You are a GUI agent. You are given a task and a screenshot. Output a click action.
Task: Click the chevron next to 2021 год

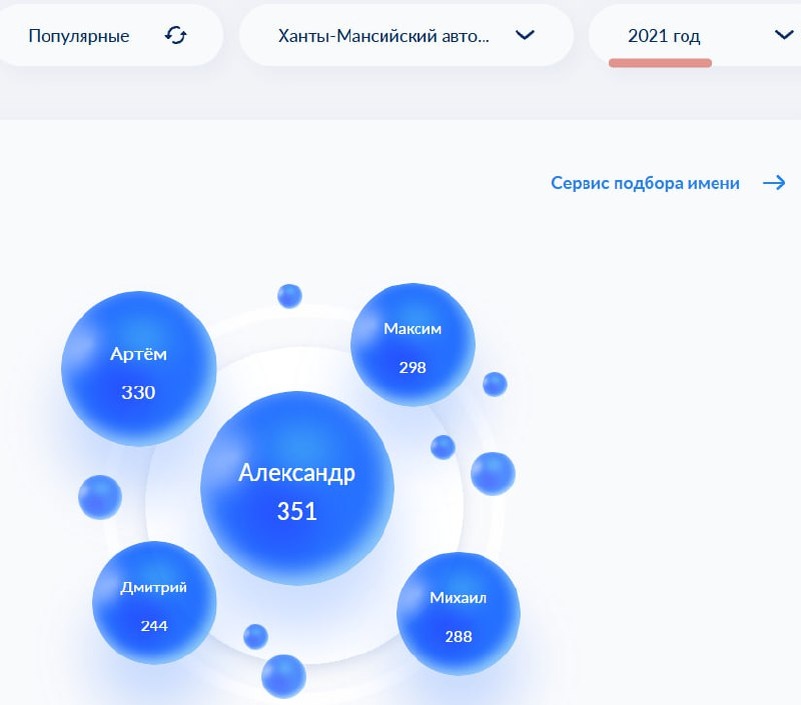(x=784, y=35)
